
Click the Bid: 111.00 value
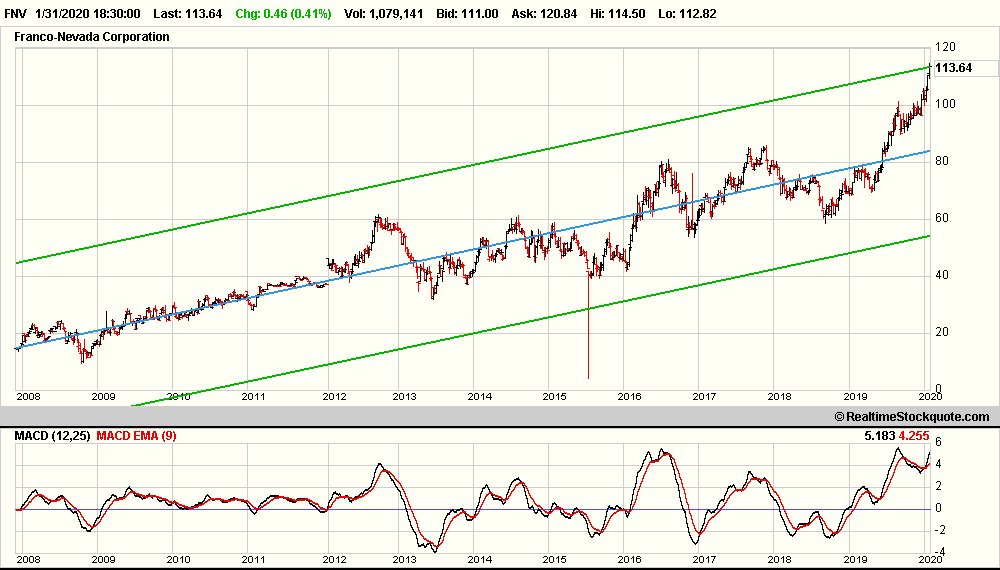467,13
